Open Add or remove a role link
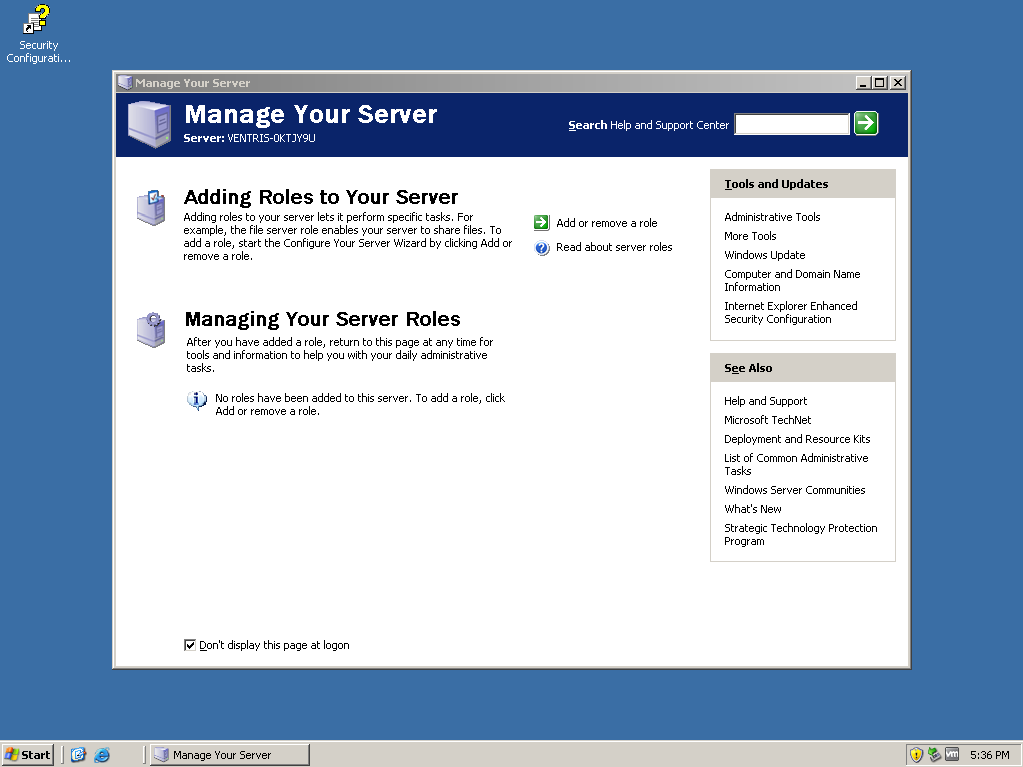Viewport: 1023px width, 767px height. [x=606, y=223]
